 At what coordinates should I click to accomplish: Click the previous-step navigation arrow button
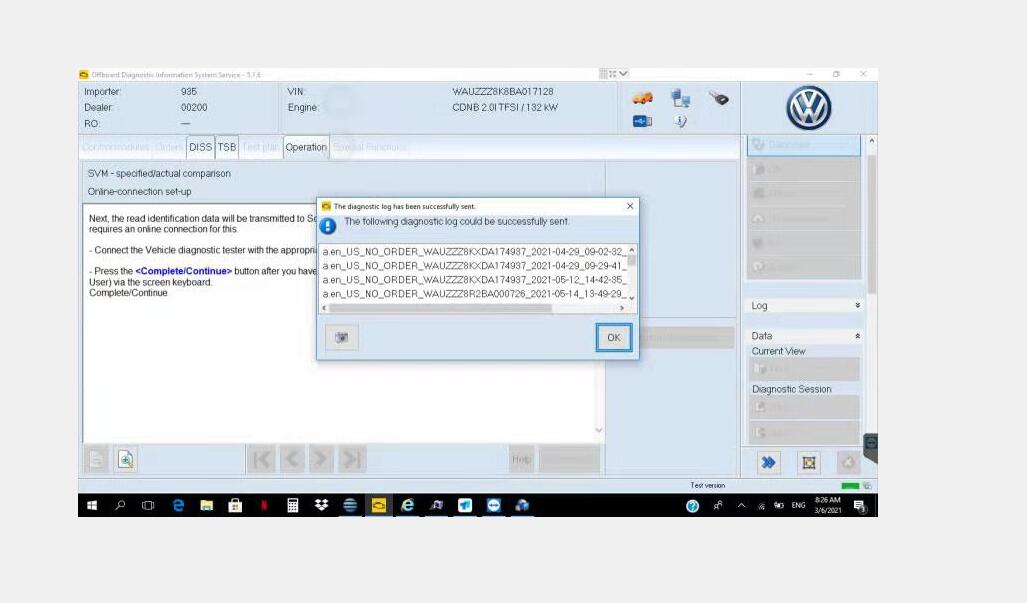coord(291,459)
